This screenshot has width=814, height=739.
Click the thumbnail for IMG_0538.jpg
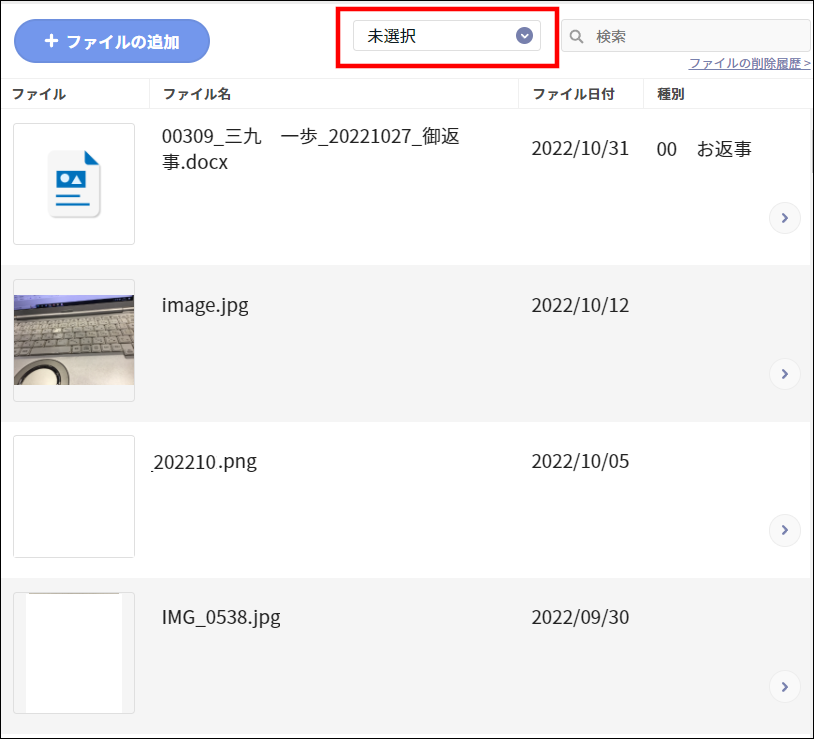click(x=73, y=653)
